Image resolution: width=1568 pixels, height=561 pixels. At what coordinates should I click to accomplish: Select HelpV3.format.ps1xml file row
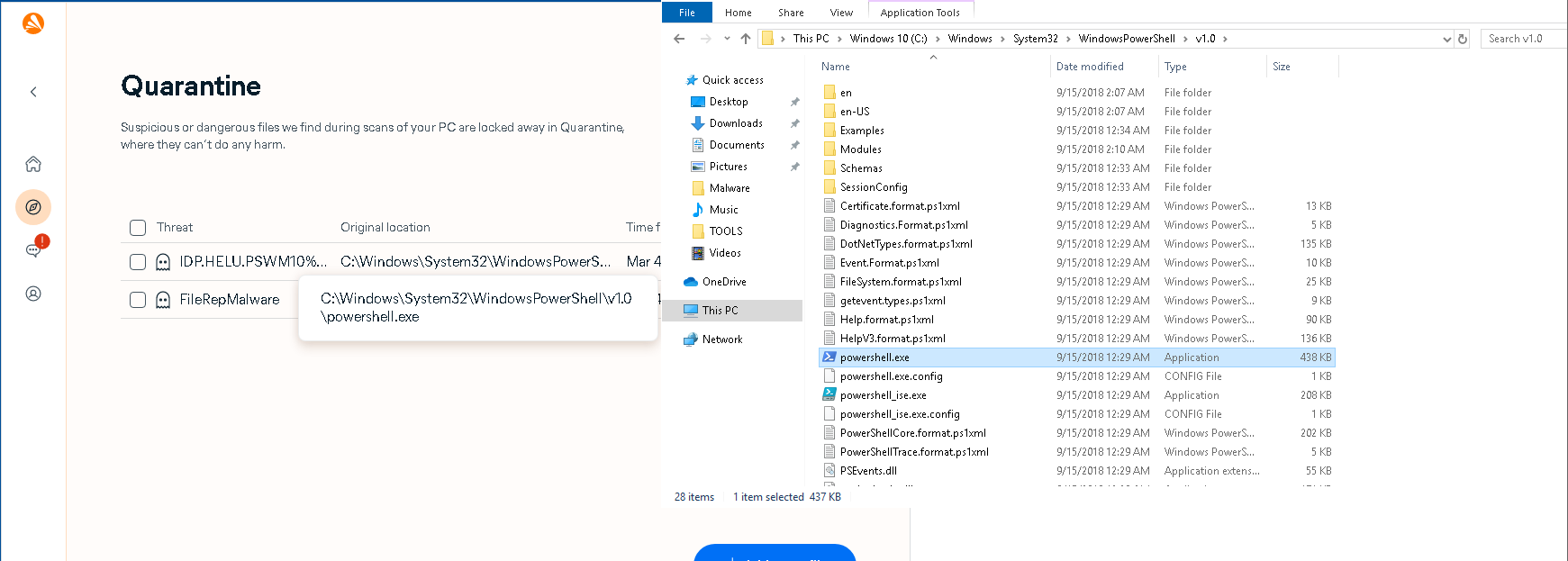point(1077,339)
